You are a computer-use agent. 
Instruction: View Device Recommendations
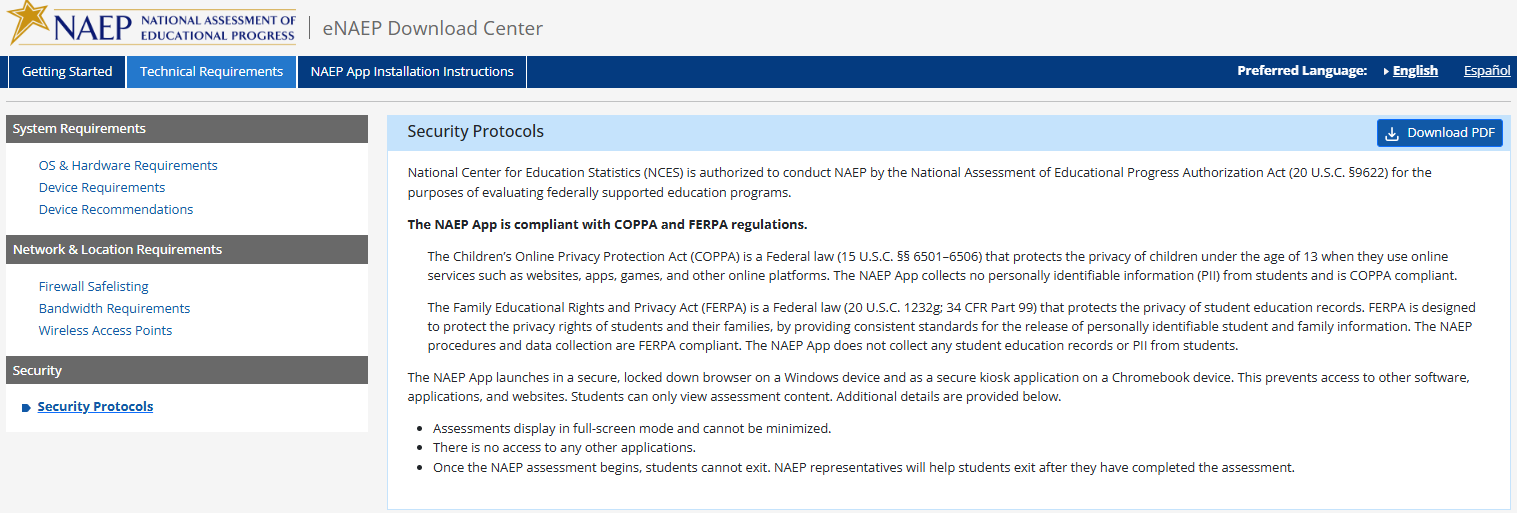point(116,210)
